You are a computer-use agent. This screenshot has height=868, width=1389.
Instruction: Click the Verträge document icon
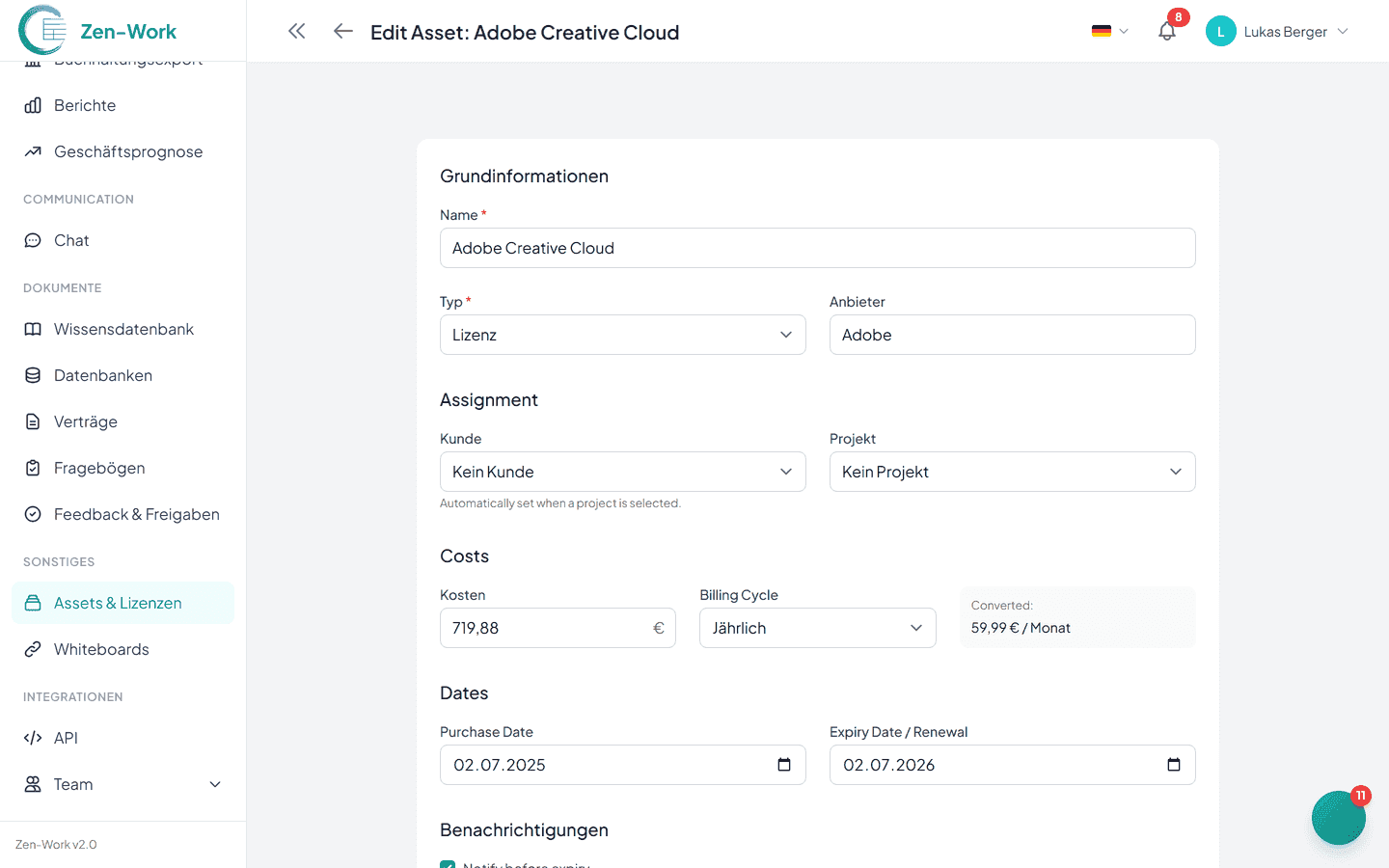point(33,421)
